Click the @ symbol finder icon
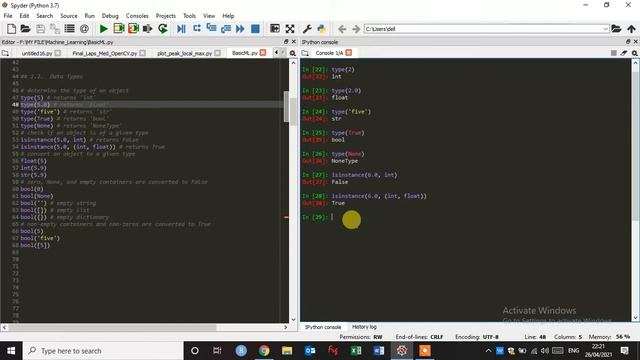 tap(84, 29)
